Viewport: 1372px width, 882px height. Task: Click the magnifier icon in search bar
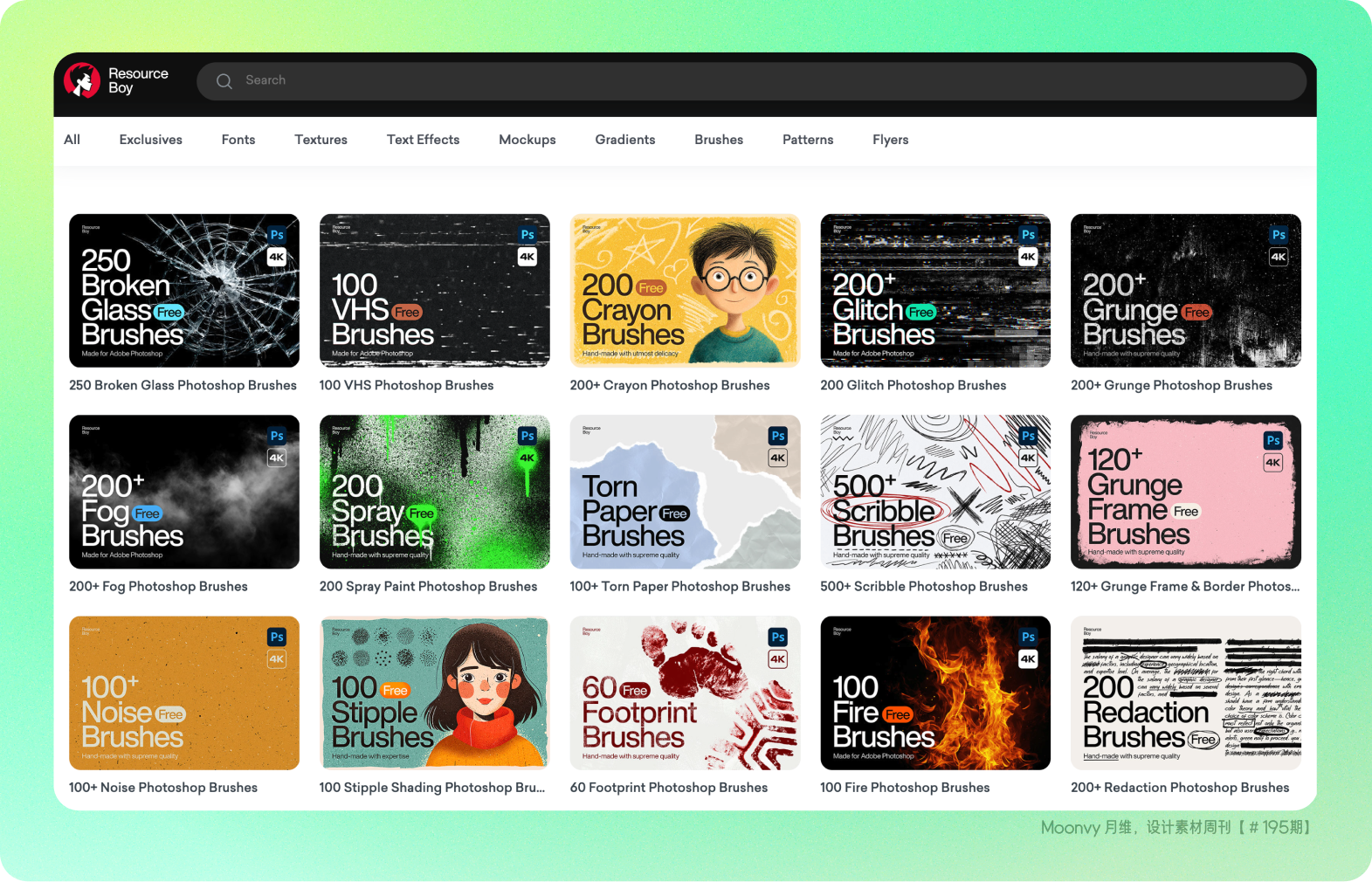224,81
